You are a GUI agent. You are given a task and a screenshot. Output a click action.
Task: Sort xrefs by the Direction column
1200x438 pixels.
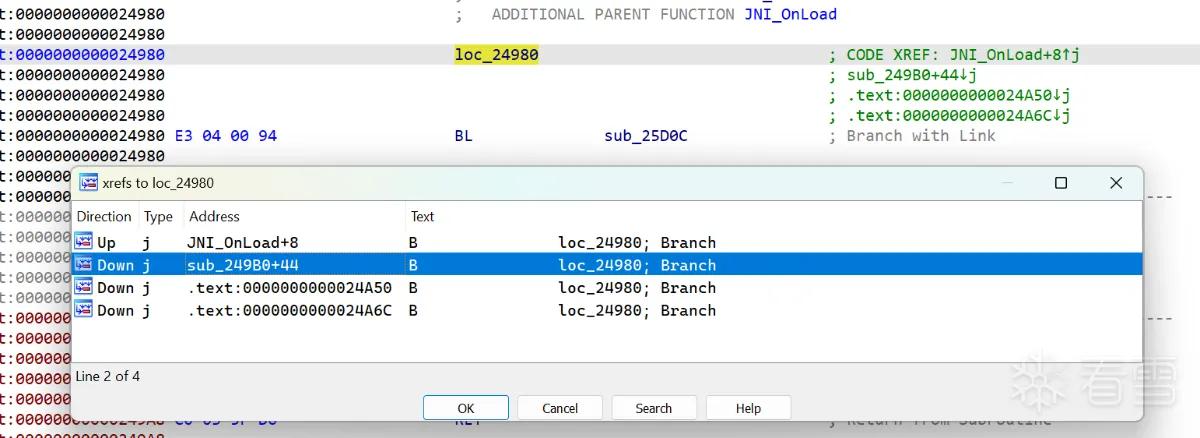point(104,216)
